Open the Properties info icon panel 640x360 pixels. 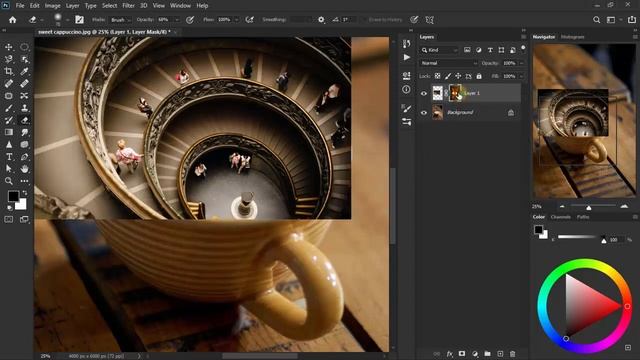tap(407, 89)
